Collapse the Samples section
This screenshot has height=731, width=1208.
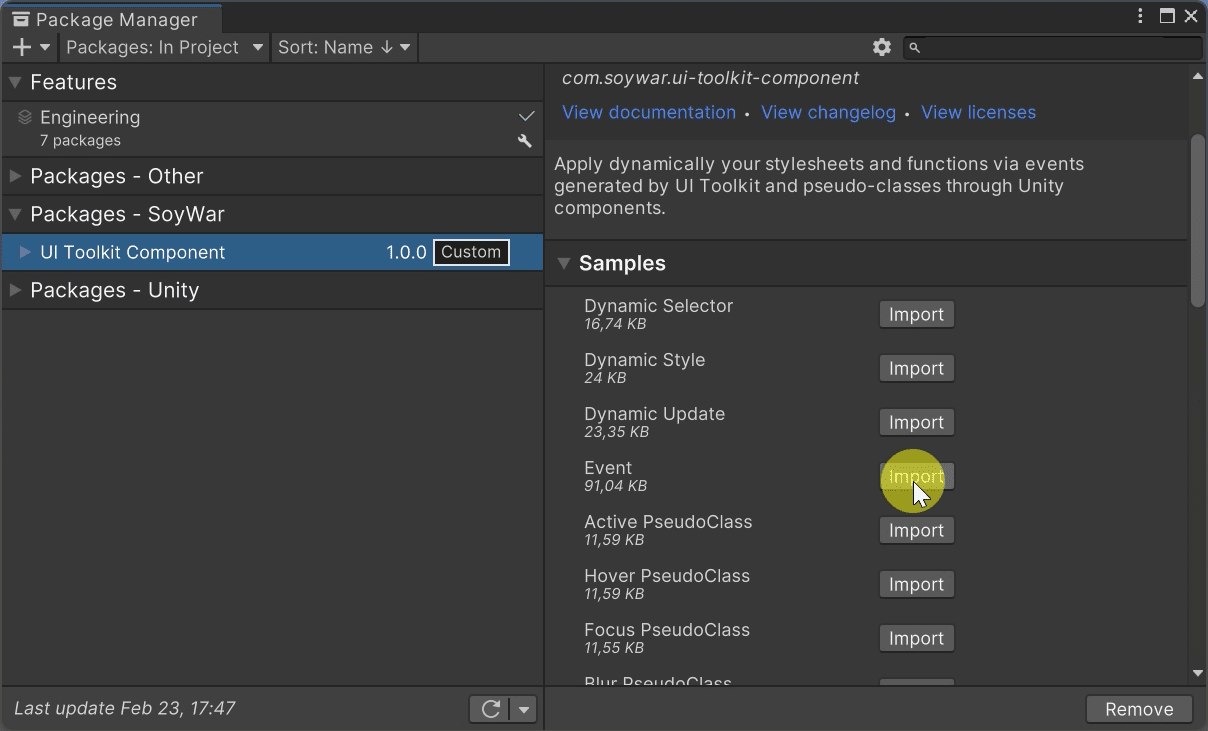click(564, 263)
